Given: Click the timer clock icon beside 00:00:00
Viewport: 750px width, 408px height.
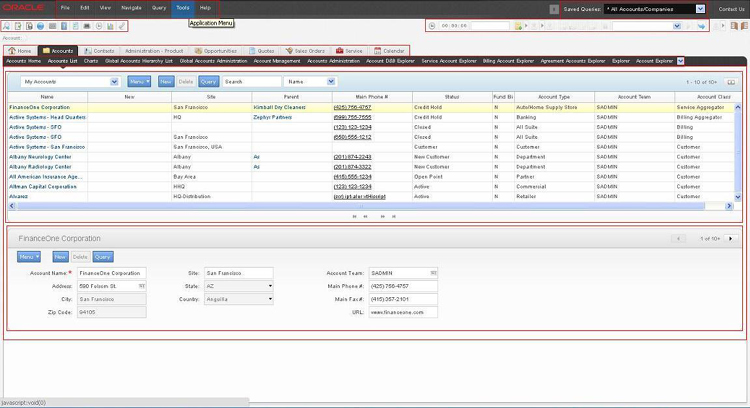Looking at the screenshot, I should tap(432, 26).
